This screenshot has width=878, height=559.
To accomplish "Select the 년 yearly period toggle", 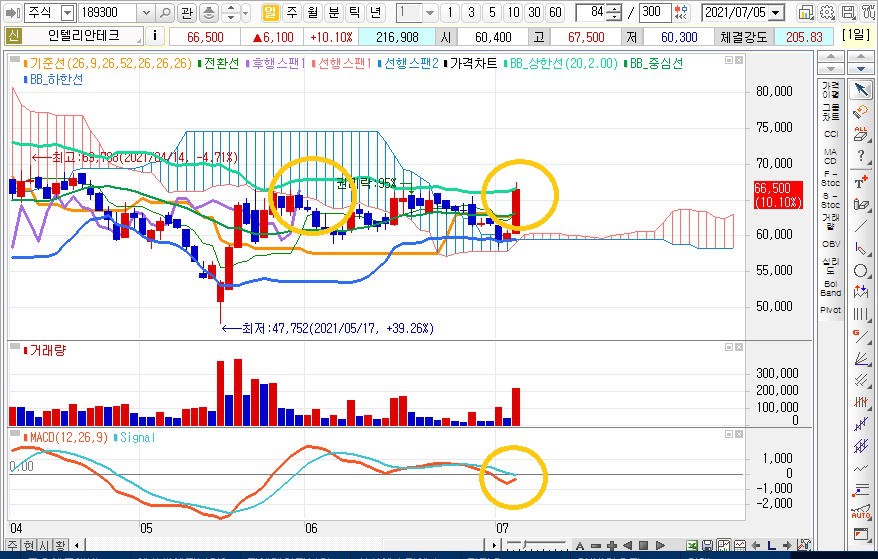I will [x=376, y=12].
